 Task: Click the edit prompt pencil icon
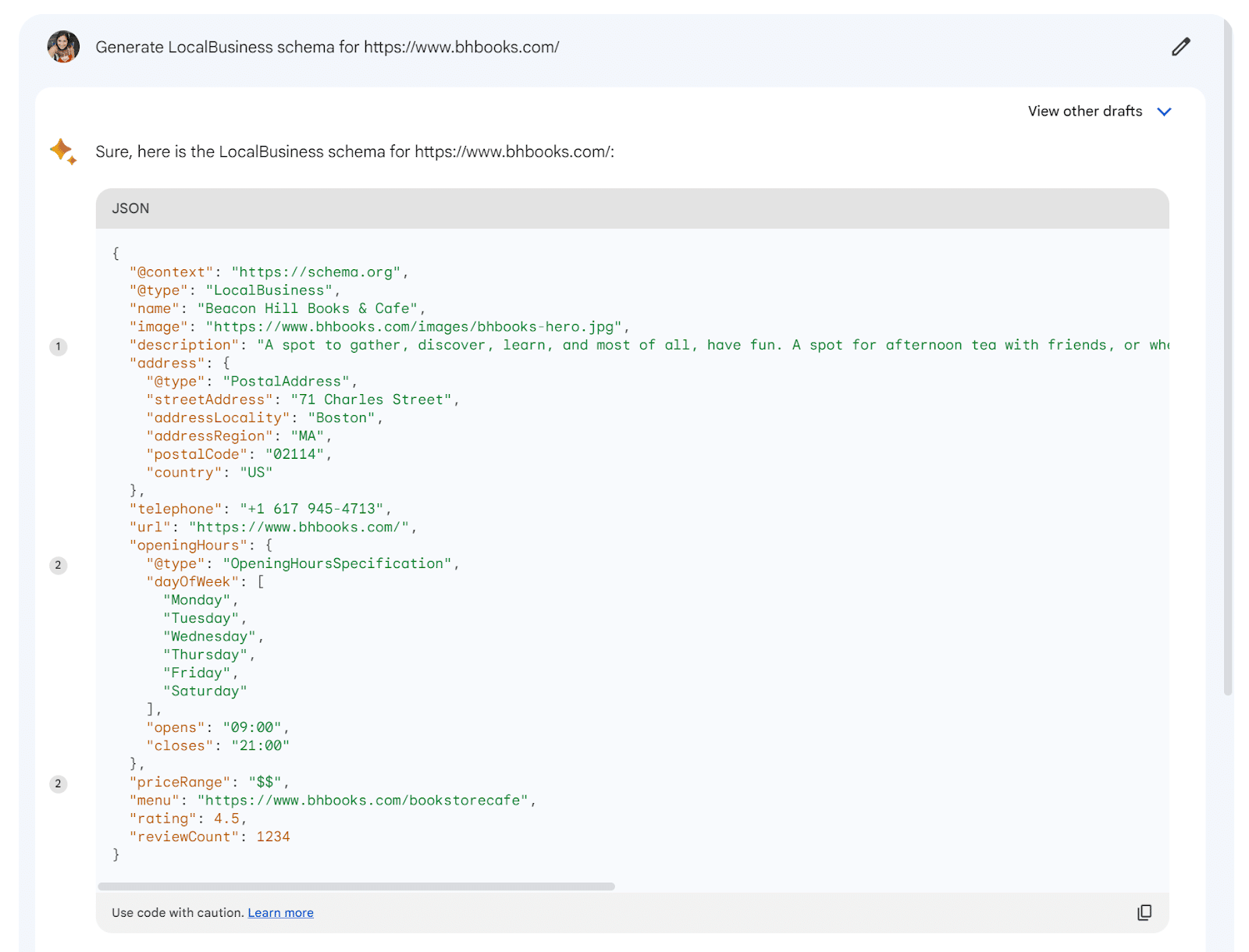pos(1180,47)
